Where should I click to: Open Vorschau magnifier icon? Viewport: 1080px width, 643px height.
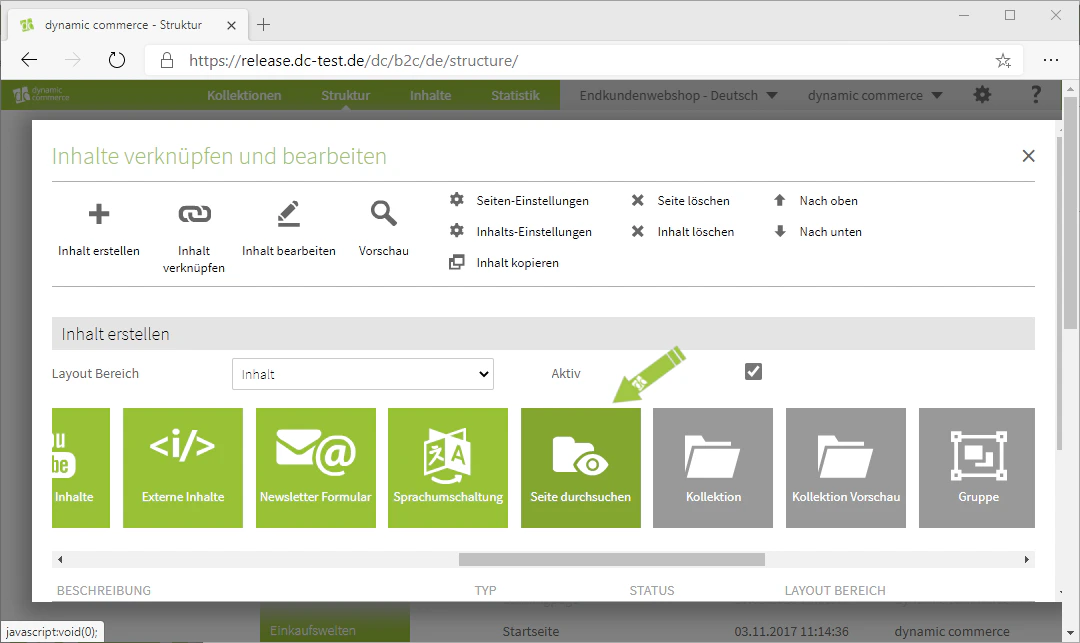[384, 213]
